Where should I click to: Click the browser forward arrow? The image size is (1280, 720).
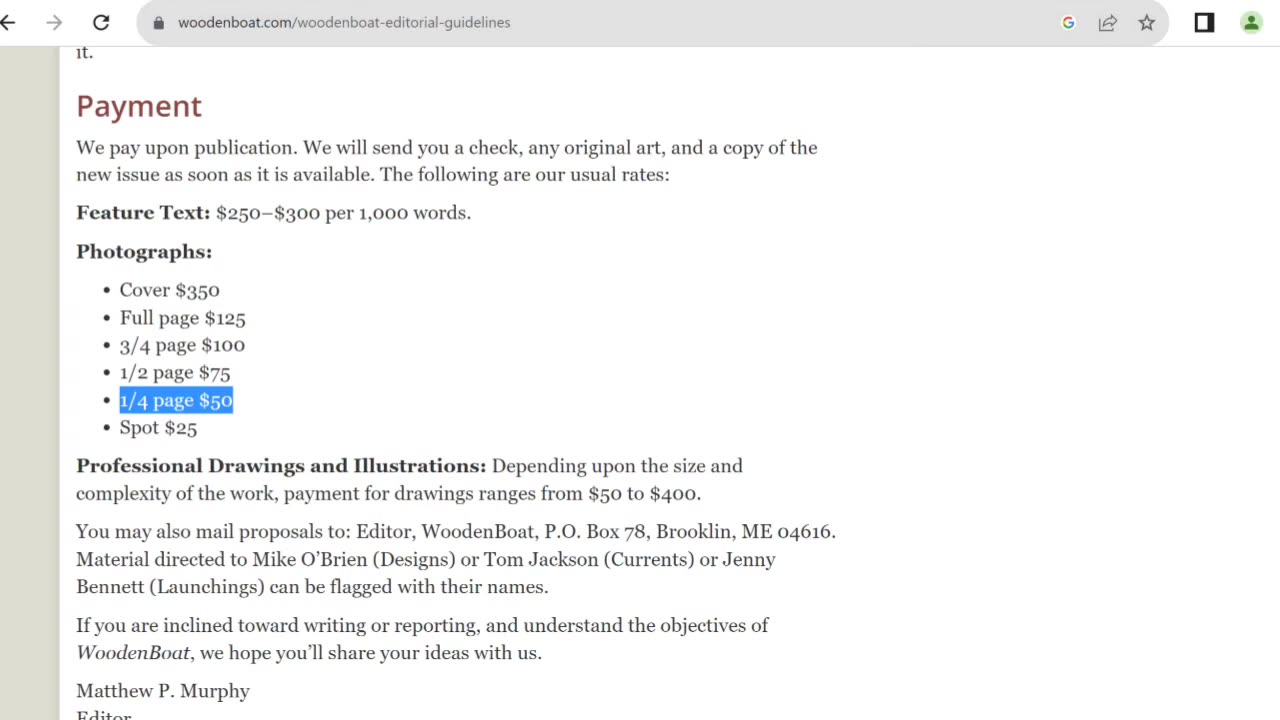54,22
